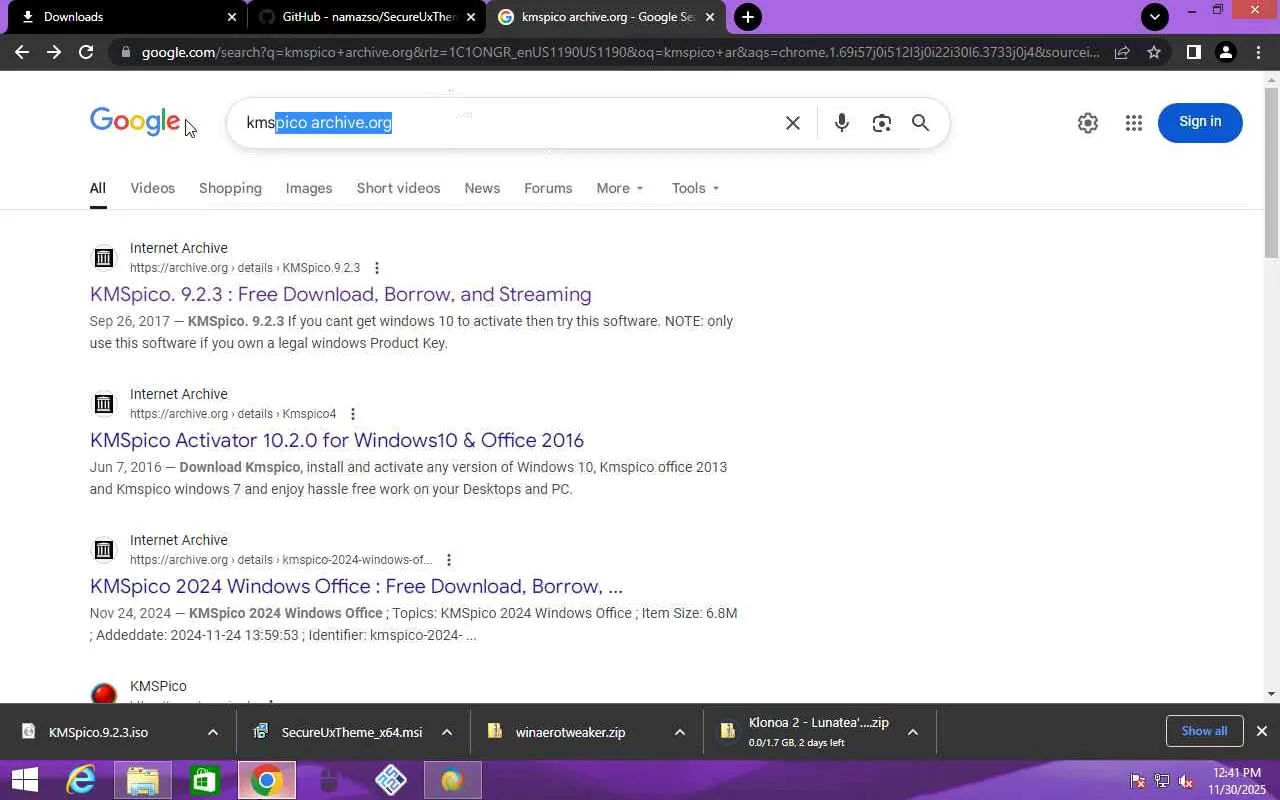Expand options for KMSpico.9.2.3.iso download

pos(213,732)
